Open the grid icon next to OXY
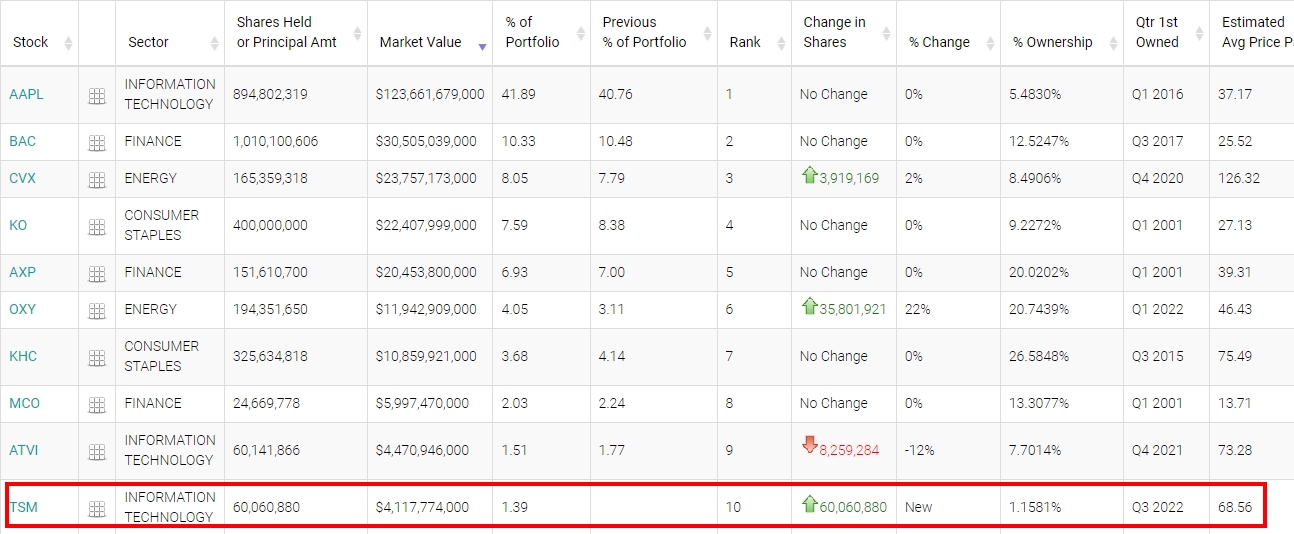 (x=97, y=311)
